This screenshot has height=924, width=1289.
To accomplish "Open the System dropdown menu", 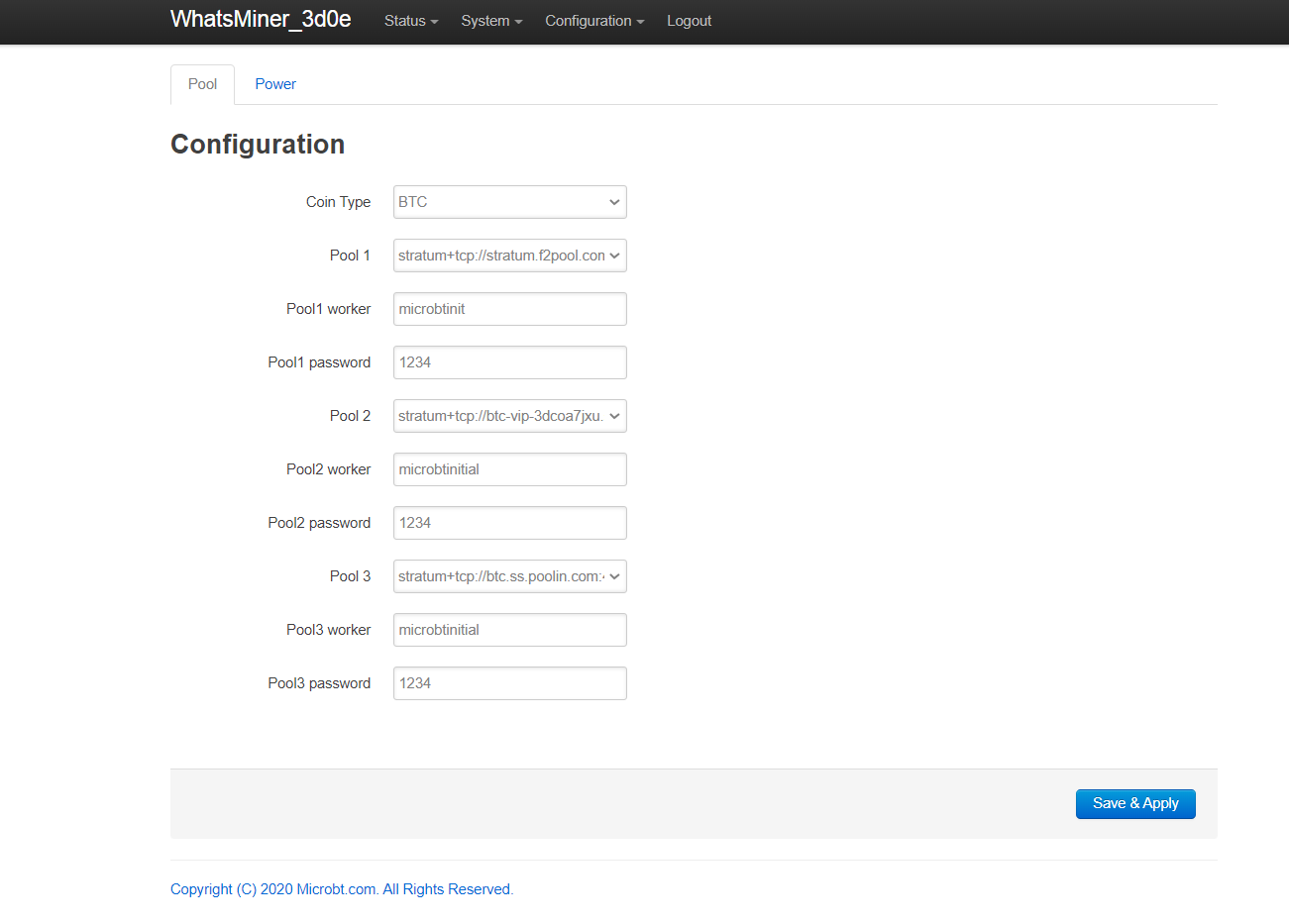I will point(491,21).
